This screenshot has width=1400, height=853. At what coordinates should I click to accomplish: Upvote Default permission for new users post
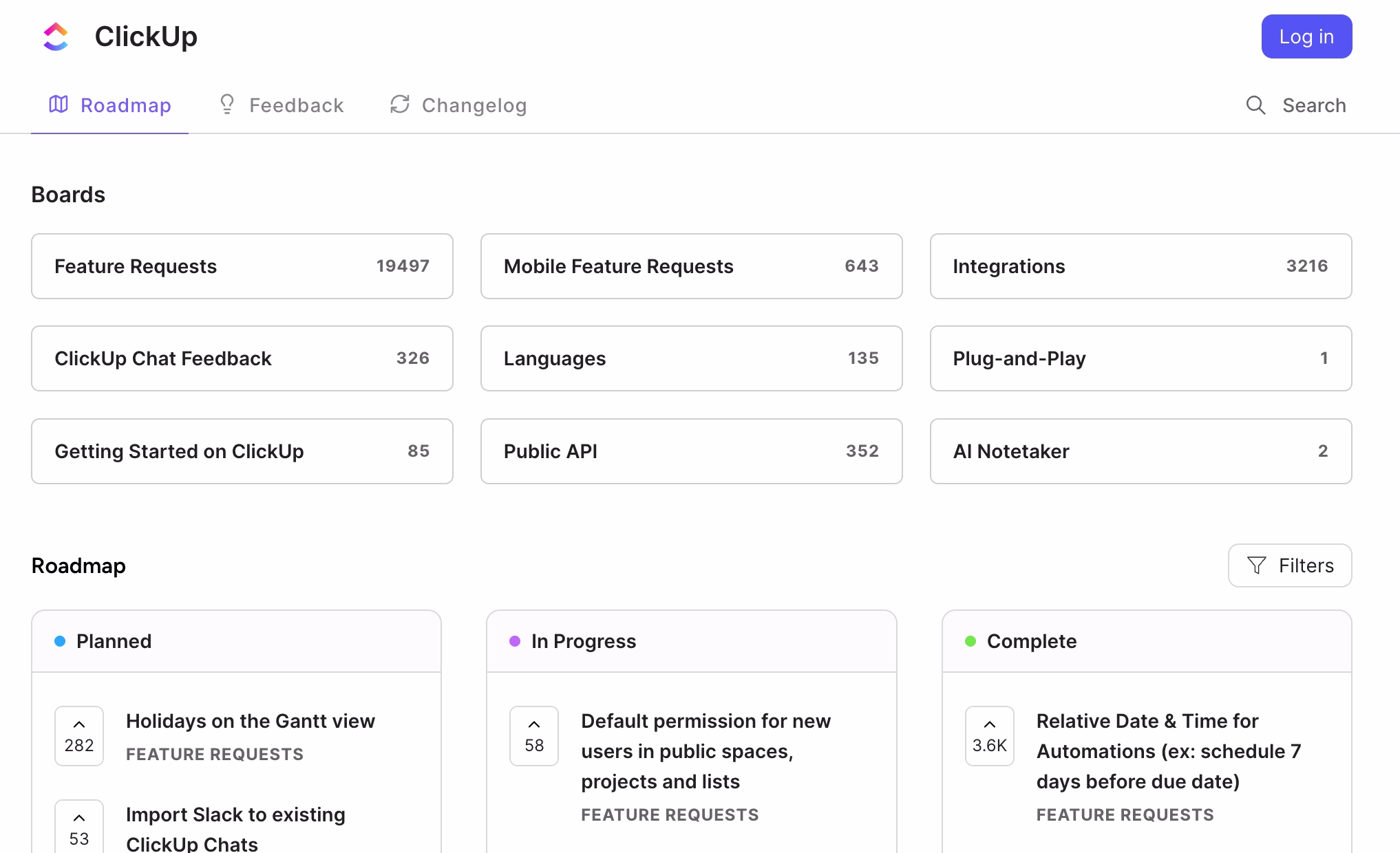pos(534,735)
